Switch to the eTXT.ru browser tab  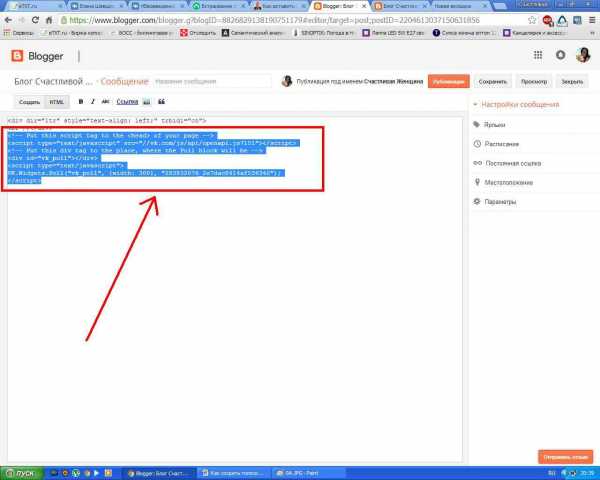coord(35,6)
